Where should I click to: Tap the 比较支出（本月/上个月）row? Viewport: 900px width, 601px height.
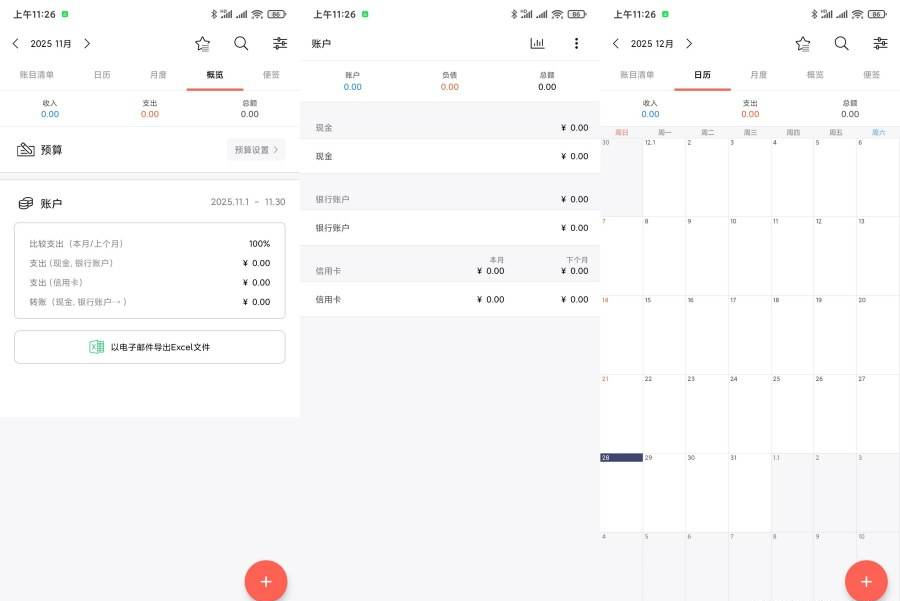click(x=150, y=243)
